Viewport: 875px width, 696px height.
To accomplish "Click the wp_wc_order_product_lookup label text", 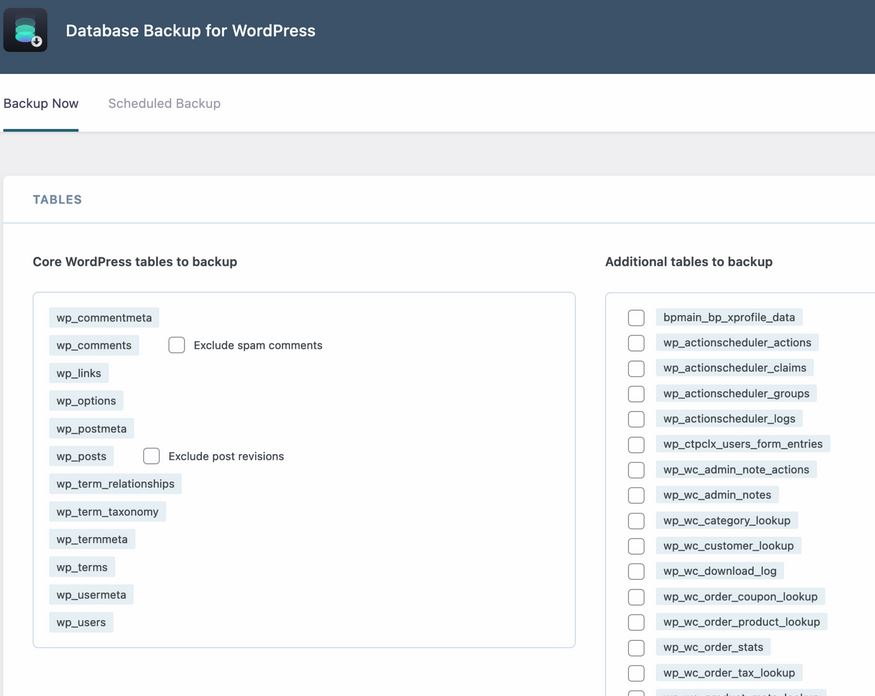I will pyautogui.click(x=742, y=622).
